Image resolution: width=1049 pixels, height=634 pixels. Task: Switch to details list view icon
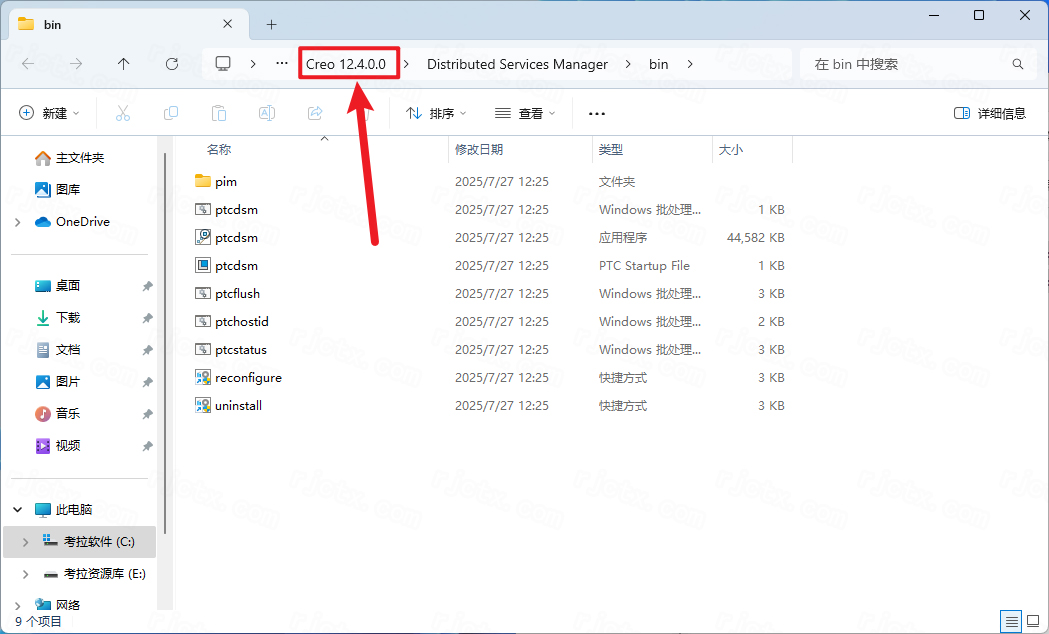(1012, 621)
